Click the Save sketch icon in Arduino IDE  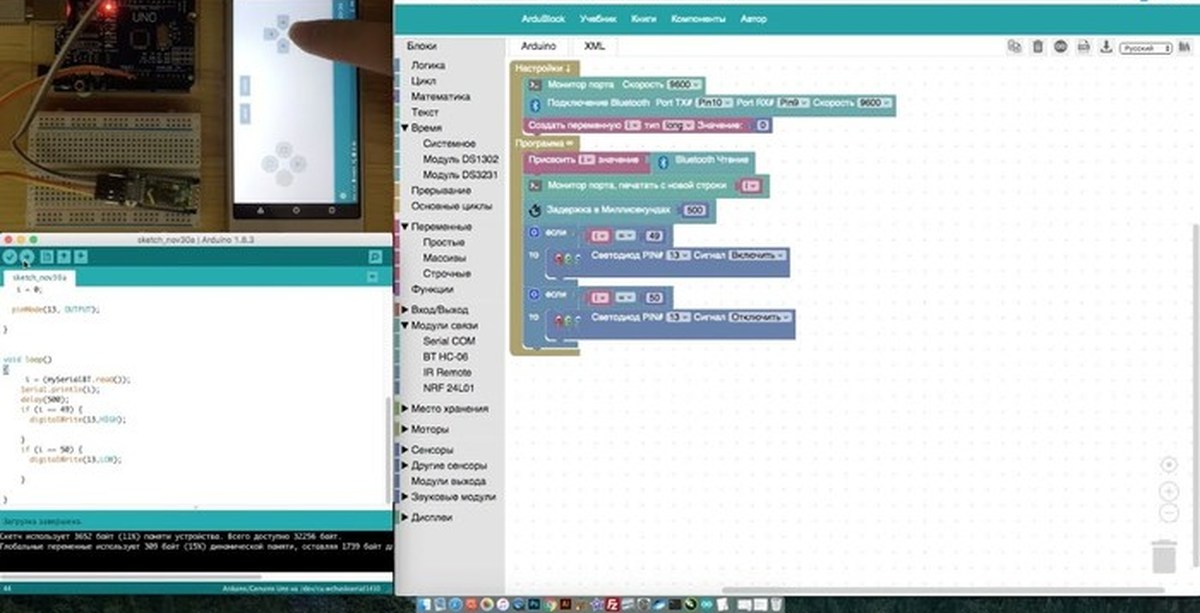click(81, 258)
